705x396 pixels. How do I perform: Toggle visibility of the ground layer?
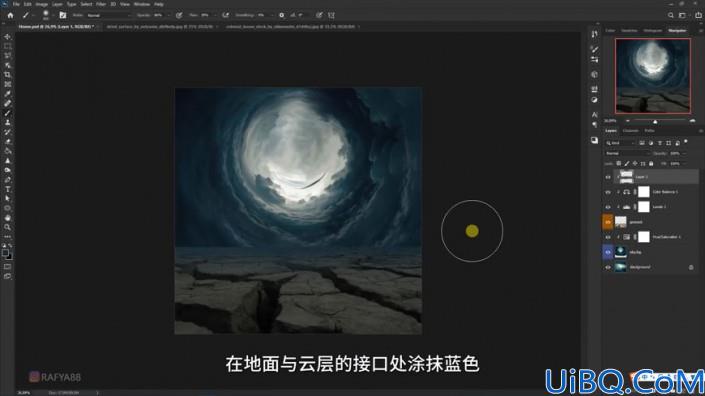608,222
